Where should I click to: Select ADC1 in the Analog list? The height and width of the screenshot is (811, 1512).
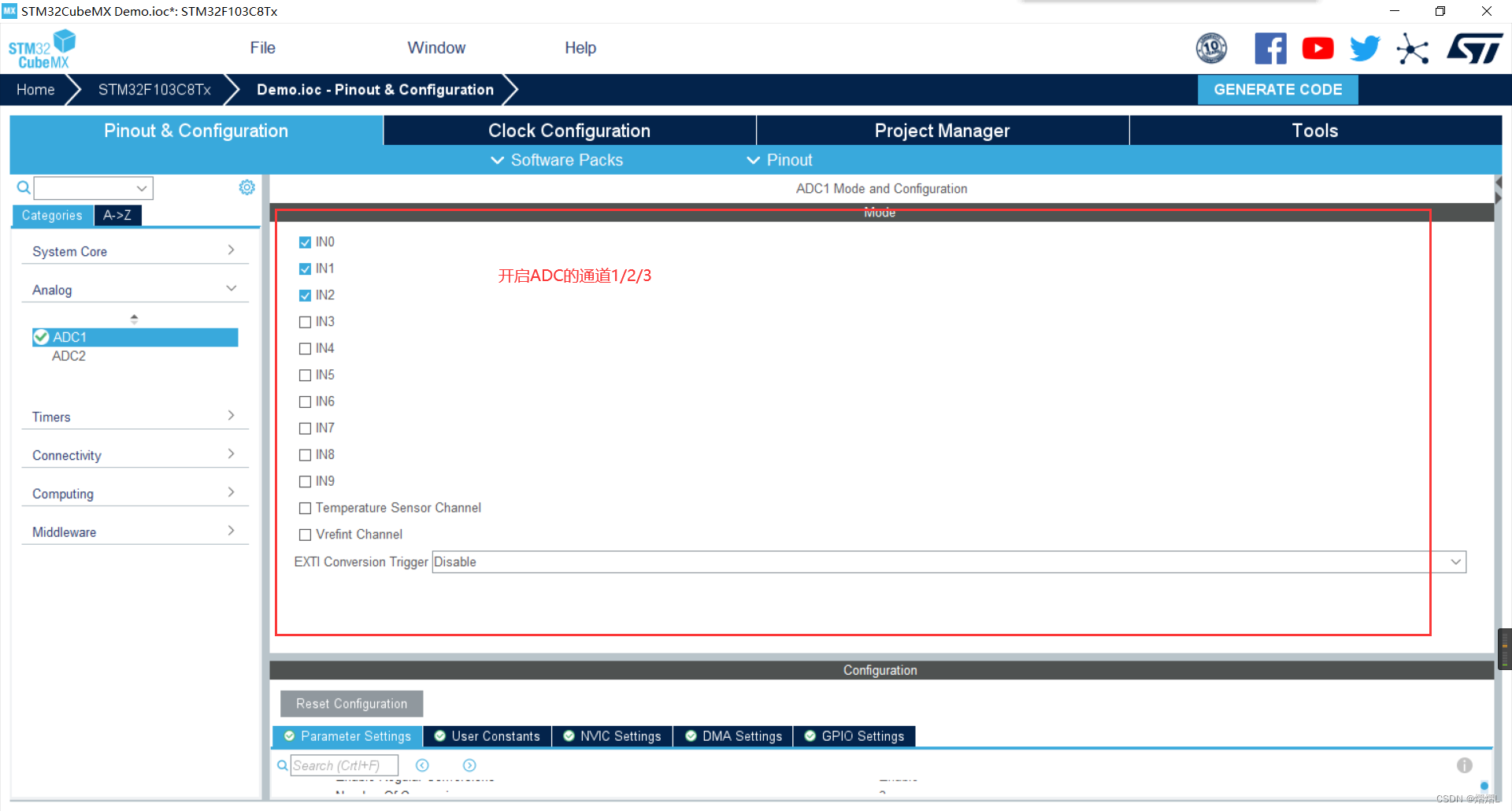point(135,337)
